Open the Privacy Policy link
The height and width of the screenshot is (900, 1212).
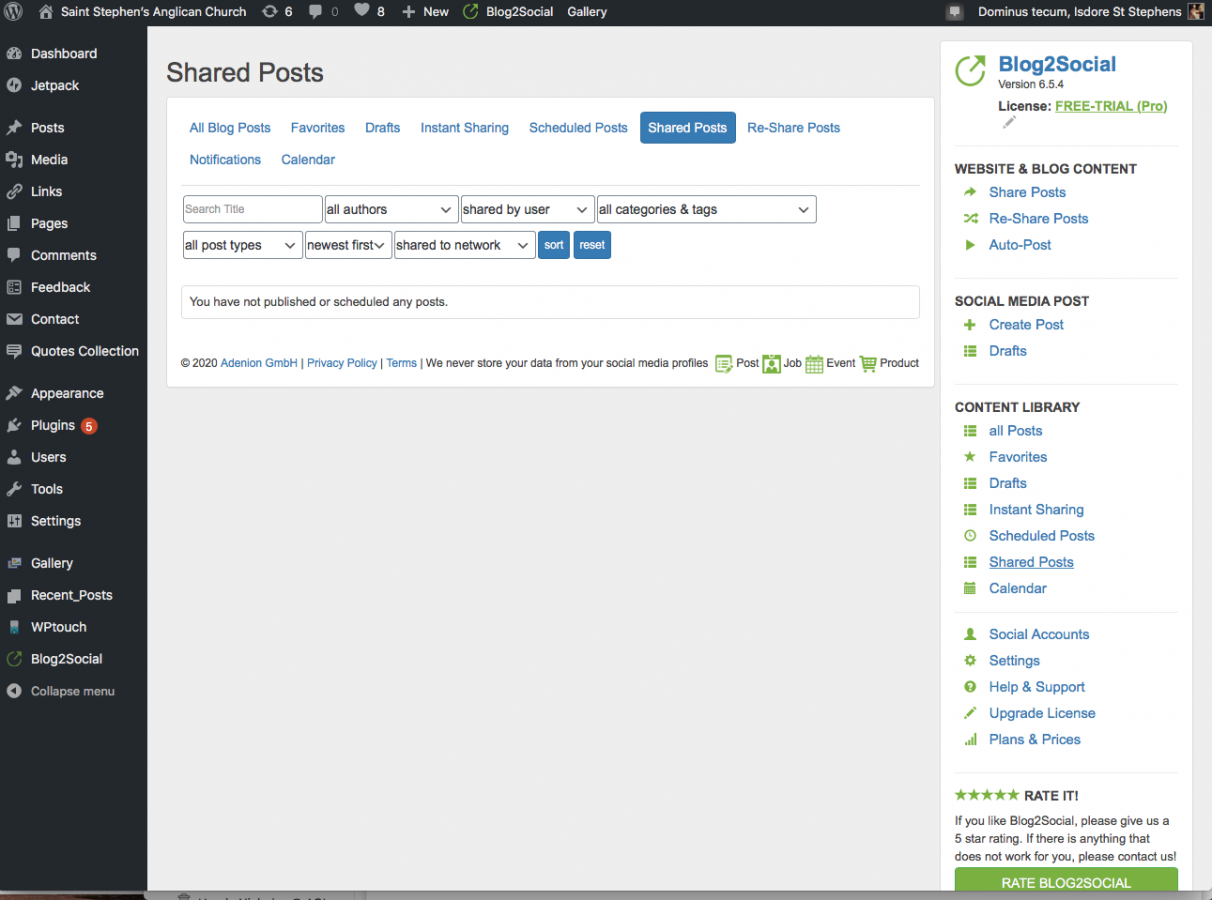342,363
